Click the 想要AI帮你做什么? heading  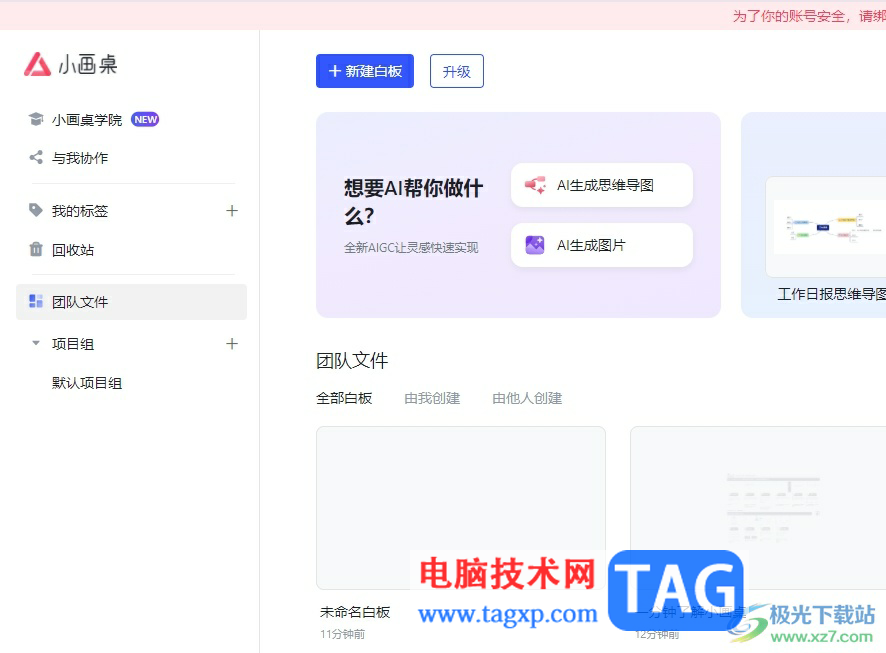tap(413, 202)
